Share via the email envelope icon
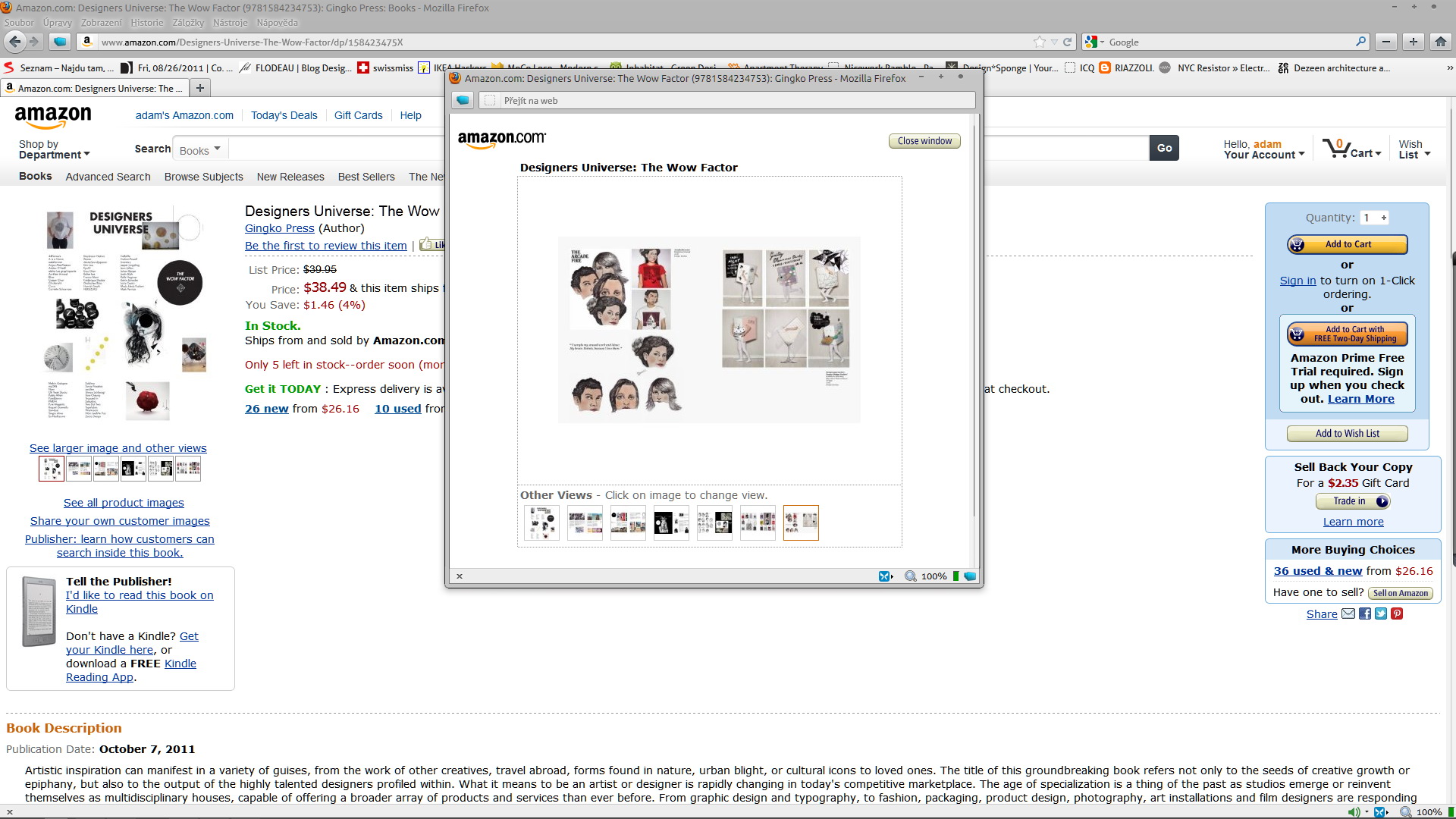Screen dimensions: 1456x819 pos(1348,613)
